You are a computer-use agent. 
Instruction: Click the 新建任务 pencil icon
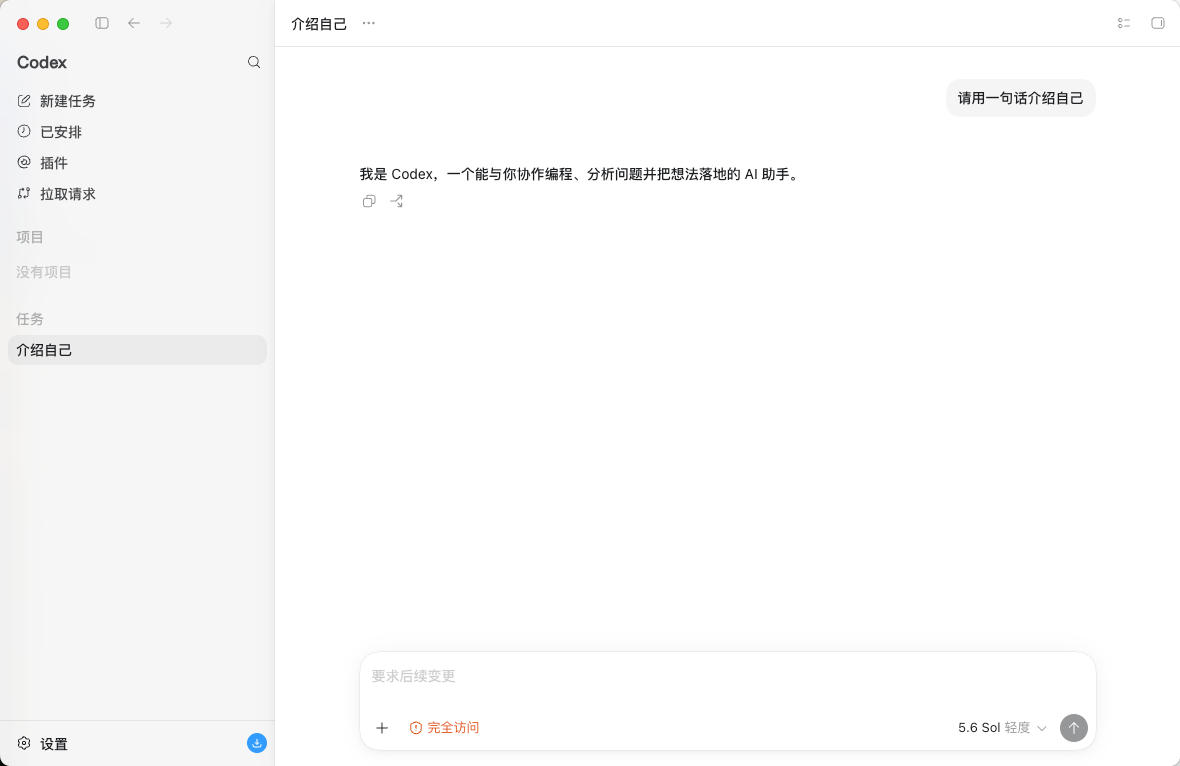coord(24,101)
